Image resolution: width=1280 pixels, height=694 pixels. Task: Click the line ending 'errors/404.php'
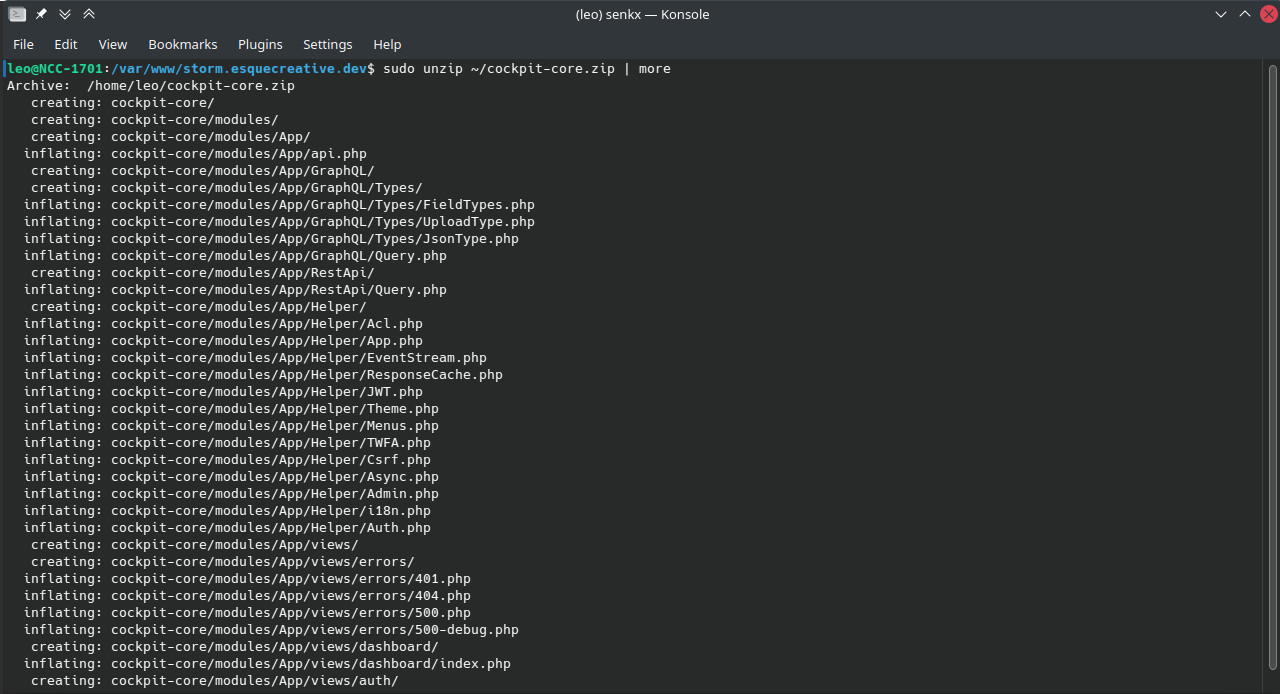tap(247, 596)
